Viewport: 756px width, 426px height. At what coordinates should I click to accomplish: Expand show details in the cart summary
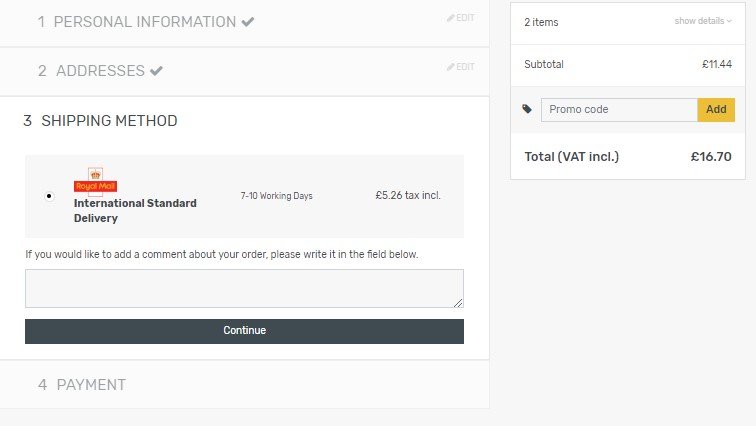(703, 21)
